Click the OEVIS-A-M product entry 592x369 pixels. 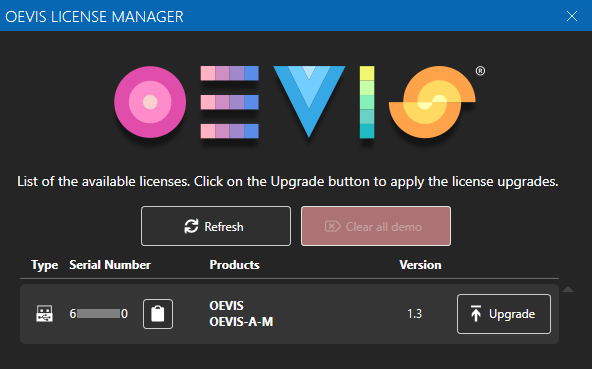tap(241, 322)
